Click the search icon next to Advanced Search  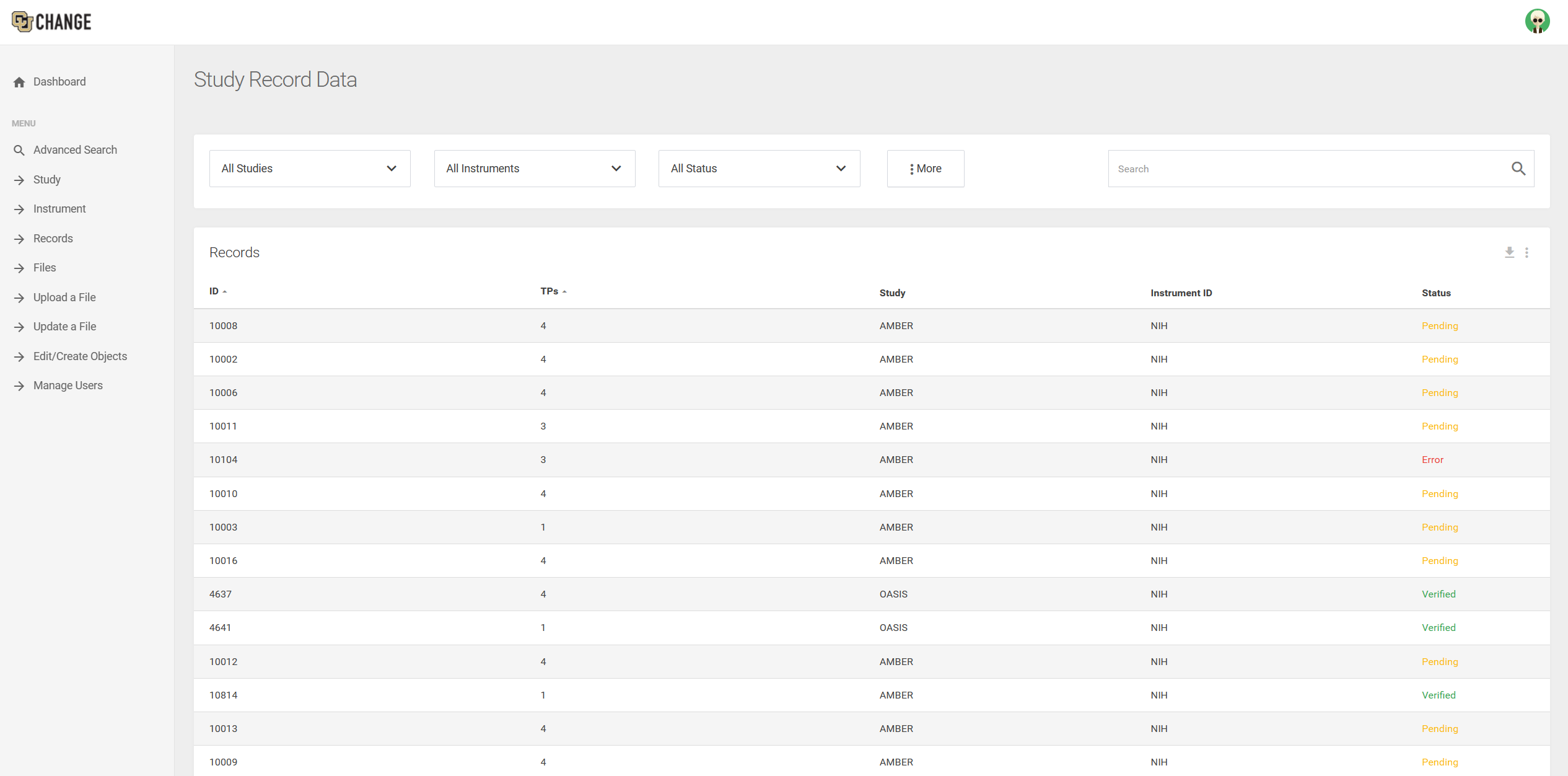pyautogui.click(x=19, y=150)
